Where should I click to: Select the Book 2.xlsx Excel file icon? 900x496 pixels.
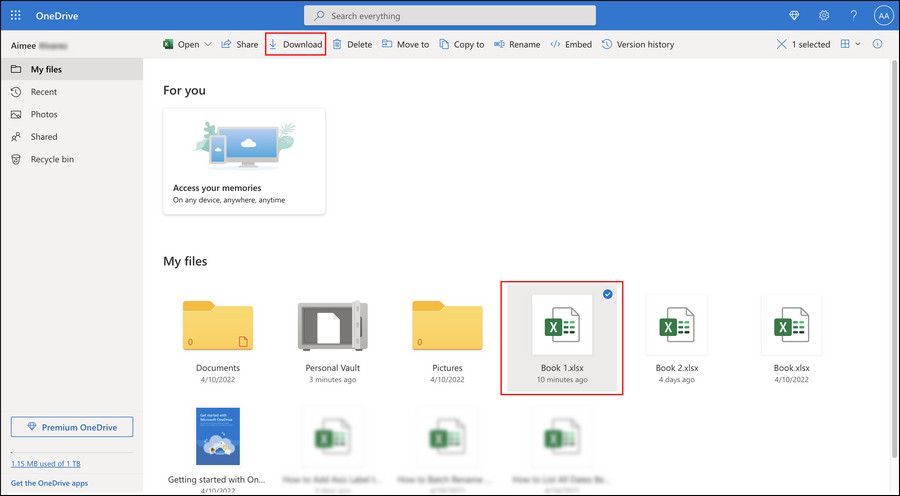pyautogui.click(x=677, y=325)
